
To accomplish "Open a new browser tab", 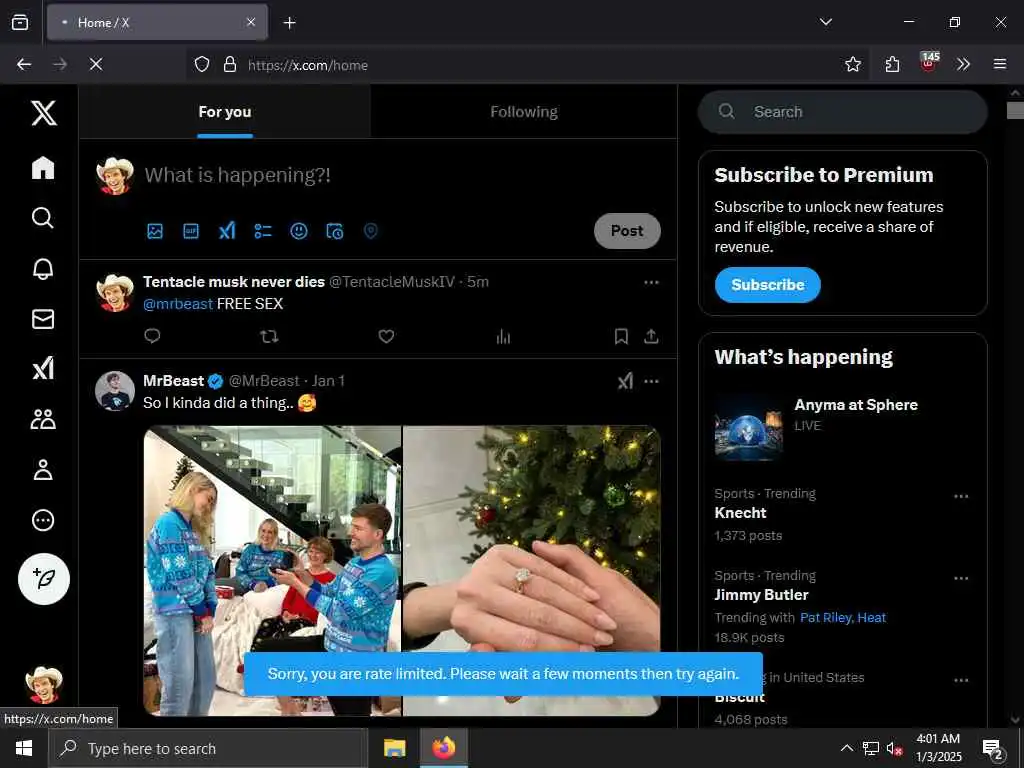I will (289, 23).
